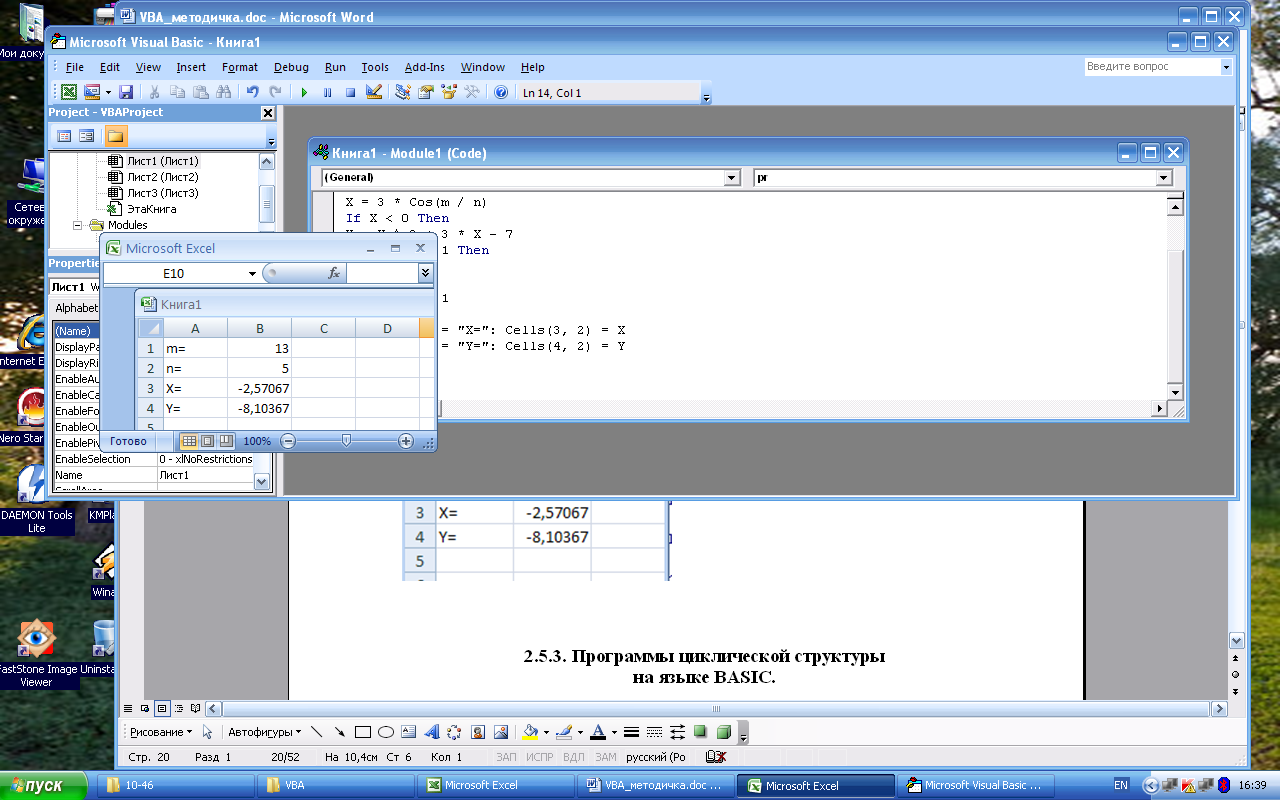This screenshot has height=800, width=1280.
Task: Click the пуск Start button
Action: (44, 785)
